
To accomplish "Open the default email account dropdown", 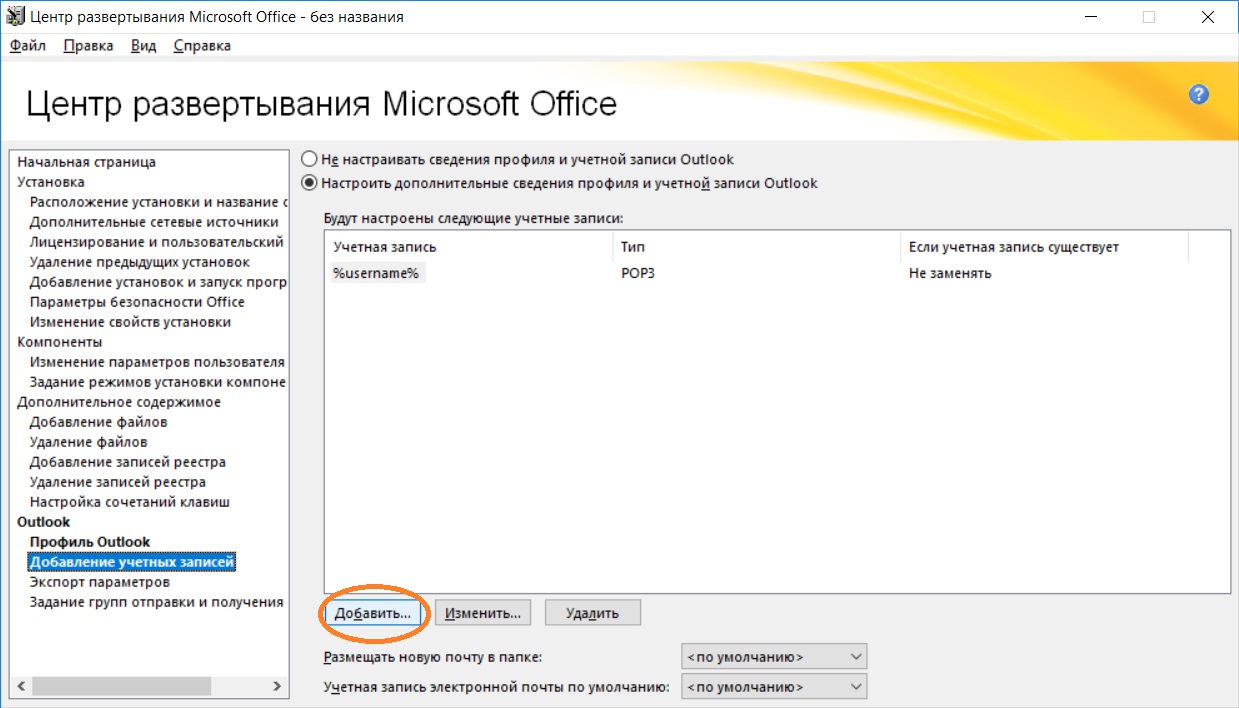I will pyautogui.click(x=774, y=687).
